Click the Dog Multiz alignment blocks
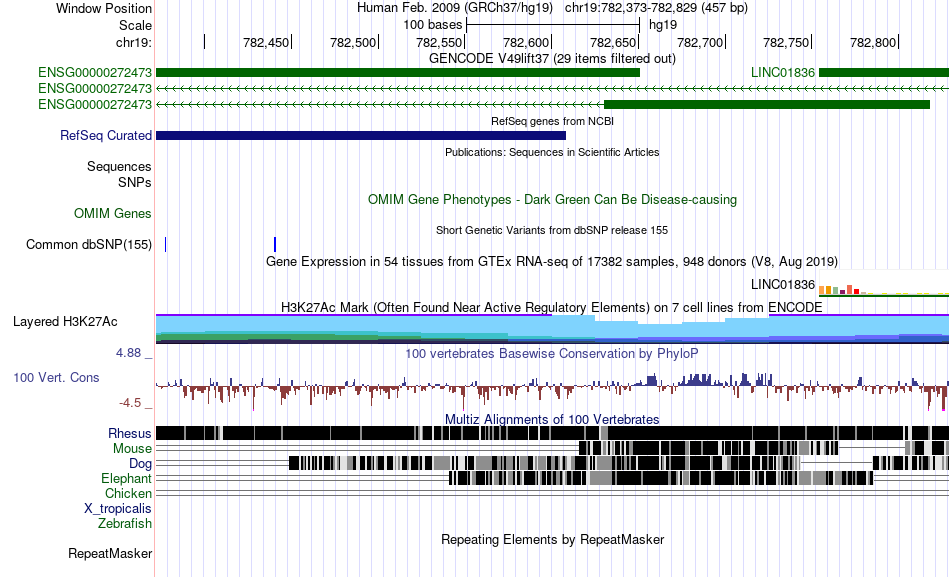The width and height of the screenshot is (950, 577). [x=619, y=464]
